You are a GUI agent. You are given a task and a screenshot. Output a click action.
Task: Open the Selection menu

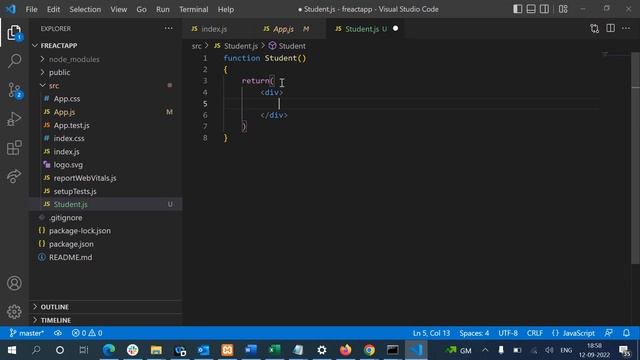pos(85,9)
